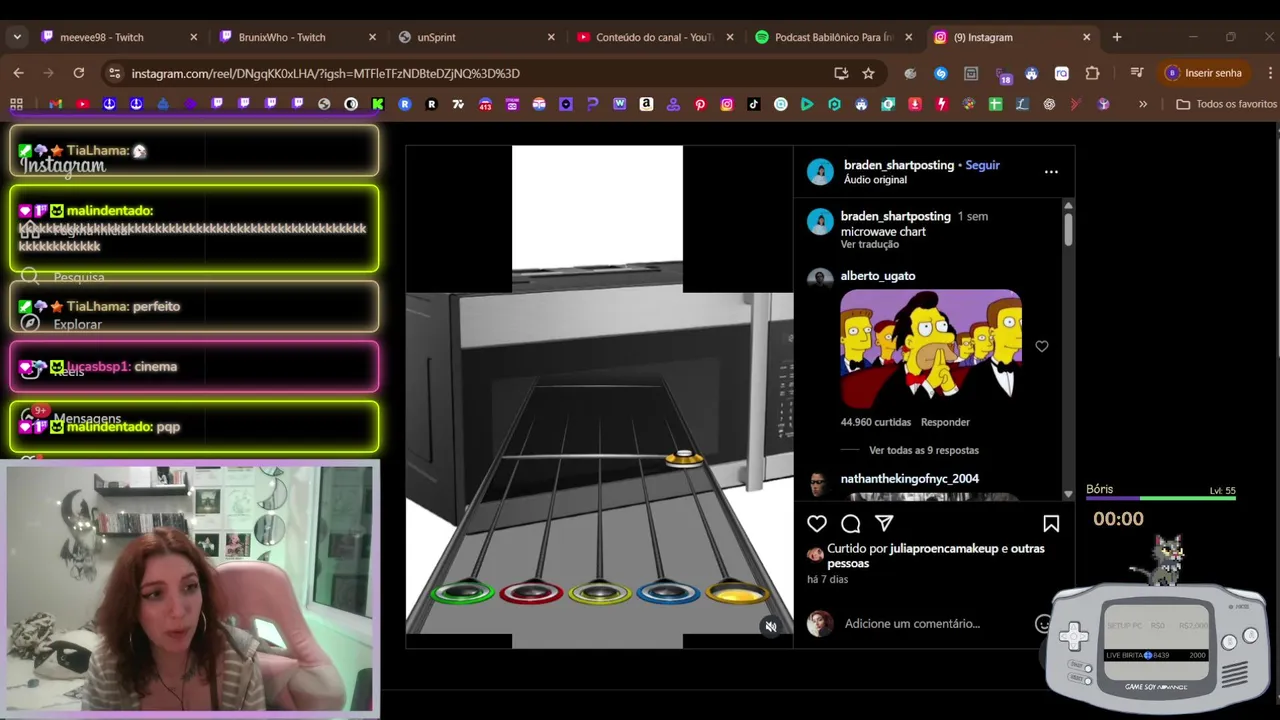Switch to the unSprint tab
Screen dimensions: 1280x720
coord(477,37)
